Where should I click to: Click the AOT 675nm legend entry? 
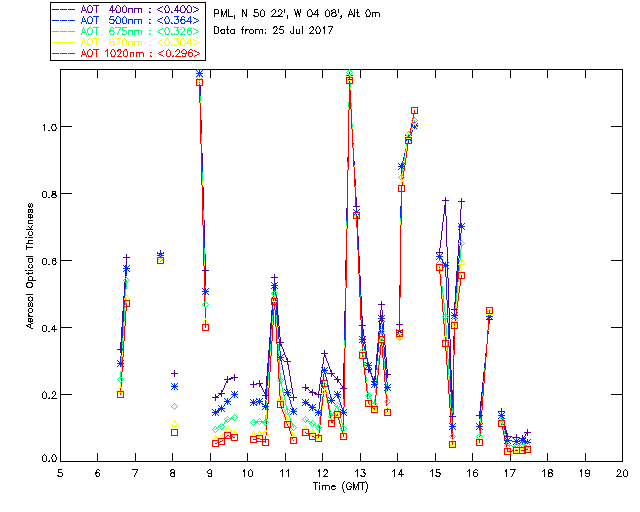(x=126, y=31)
